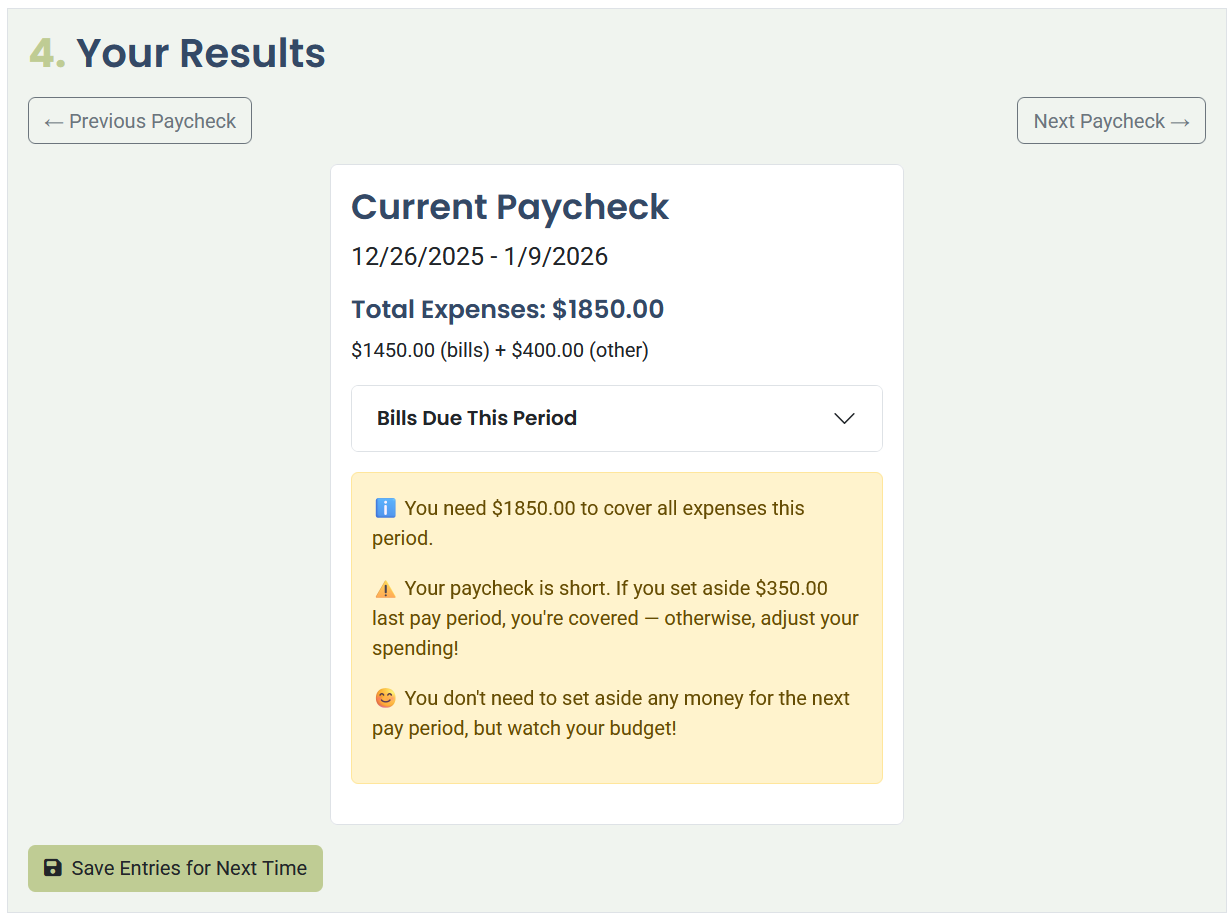
Task: Click the right arrow on Next Paycheck
Action: click(x=1178, y=120)
